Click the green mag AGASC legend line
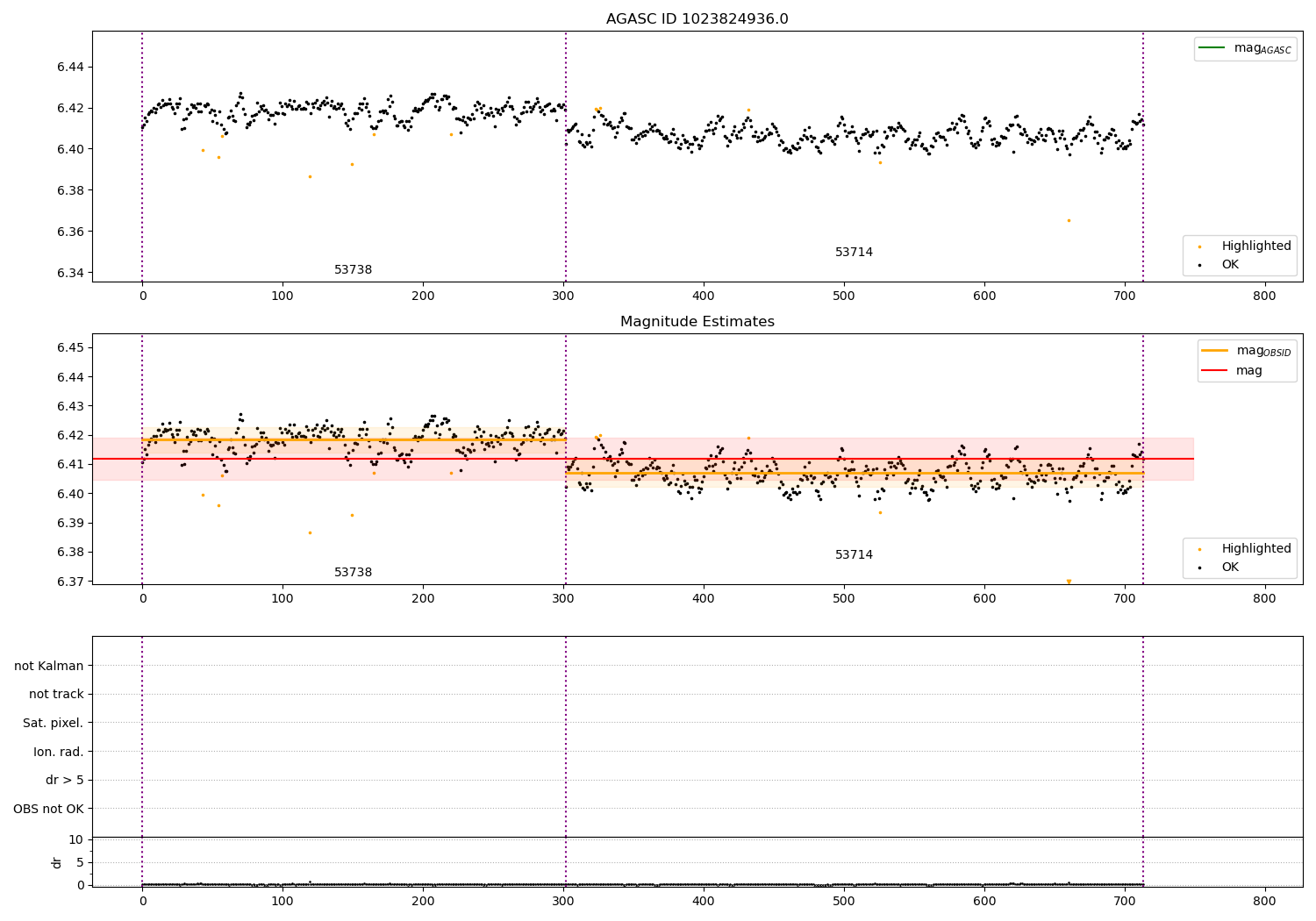 coord(1212,47)
